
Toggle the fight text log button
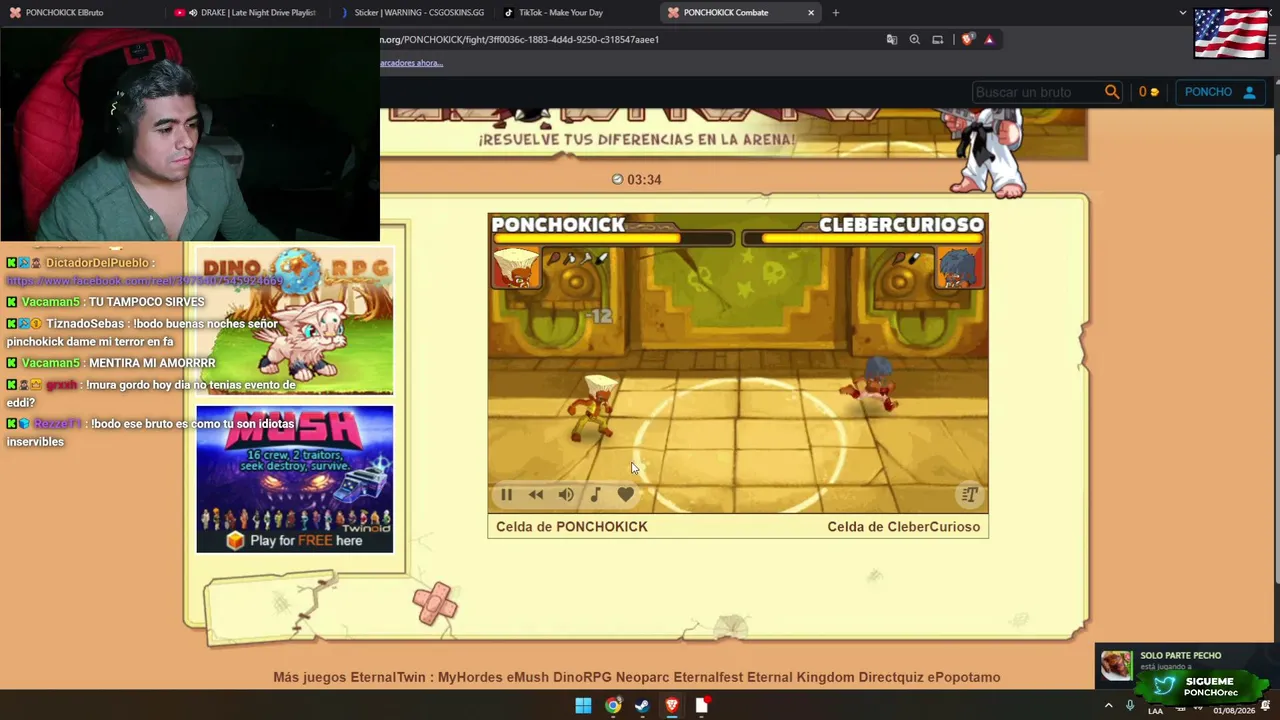tap(969, 494)
